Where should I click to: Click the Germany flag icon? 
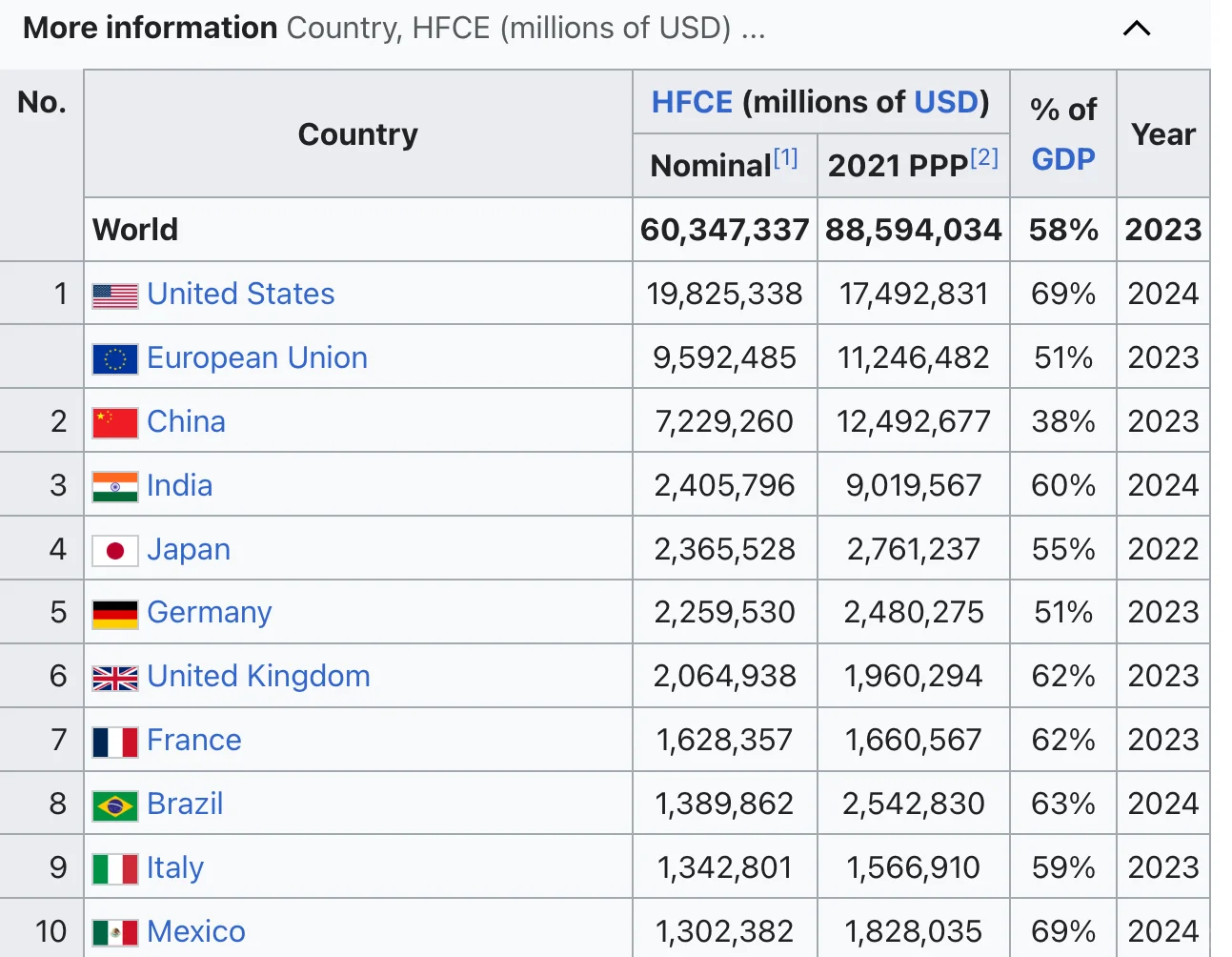click(x=115, y=615)
